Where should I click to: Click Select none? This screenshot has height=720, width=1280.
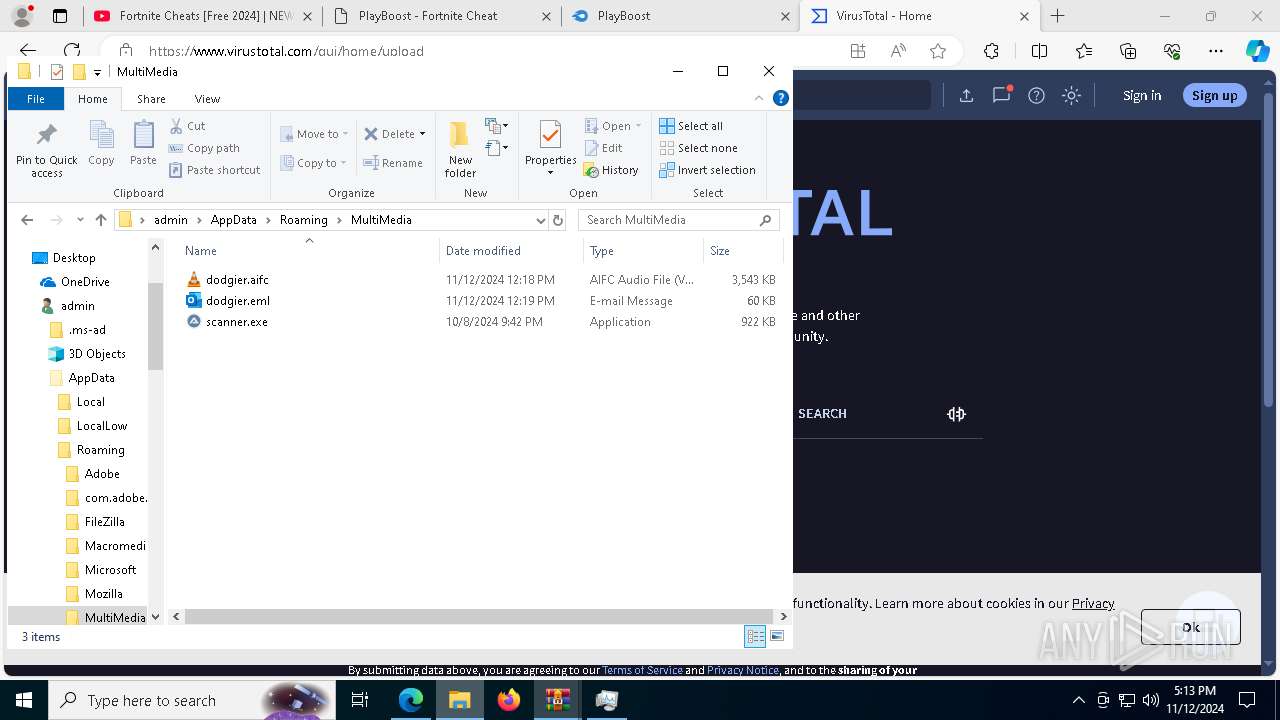pyautogui.click(x=698, y=148)
